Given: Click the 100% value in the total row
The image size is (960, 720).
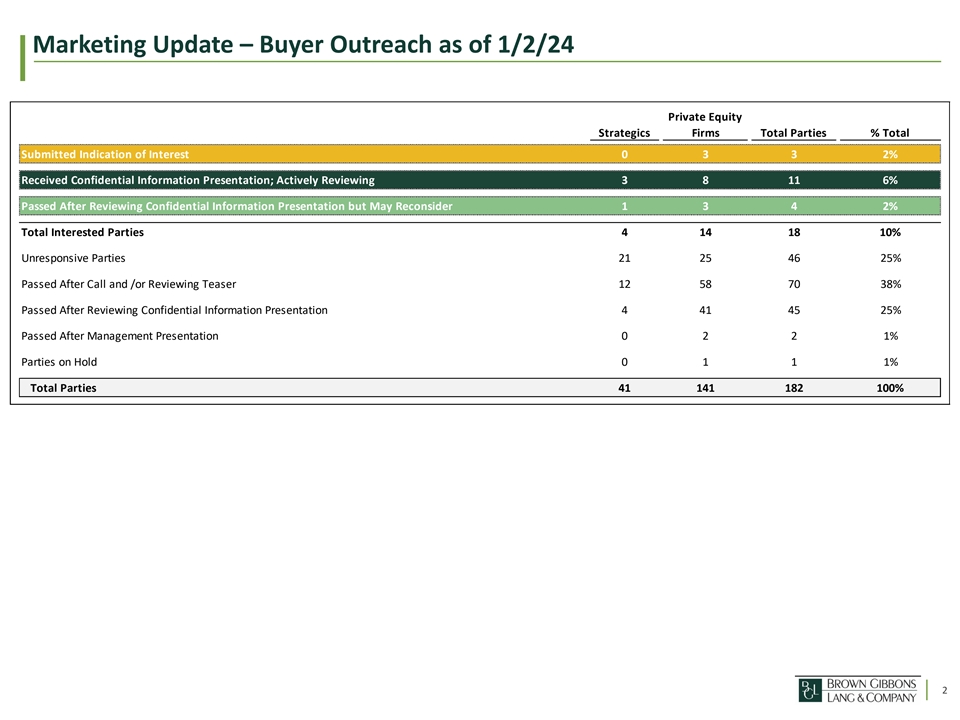Looking at the screenshot, I should click(x=889, y=388).
